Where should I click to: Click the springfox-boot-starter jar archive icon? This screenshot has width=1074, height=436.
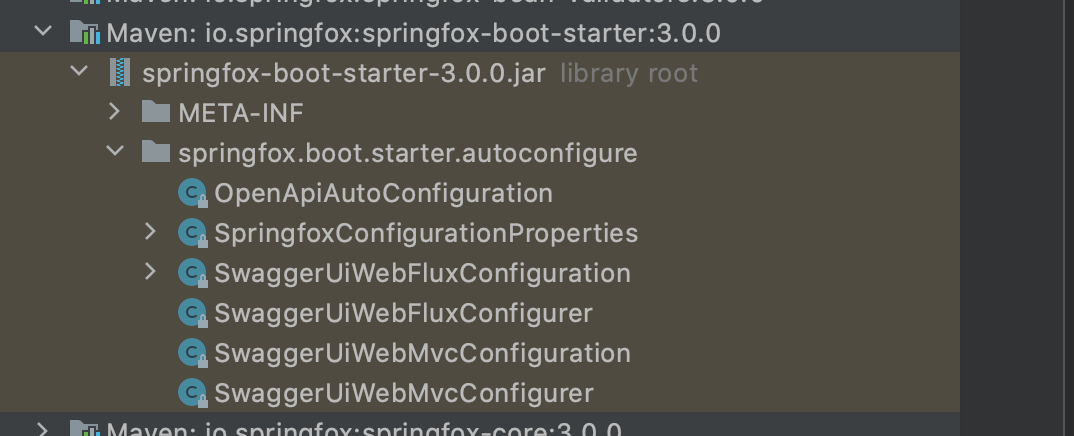(121, 73)
